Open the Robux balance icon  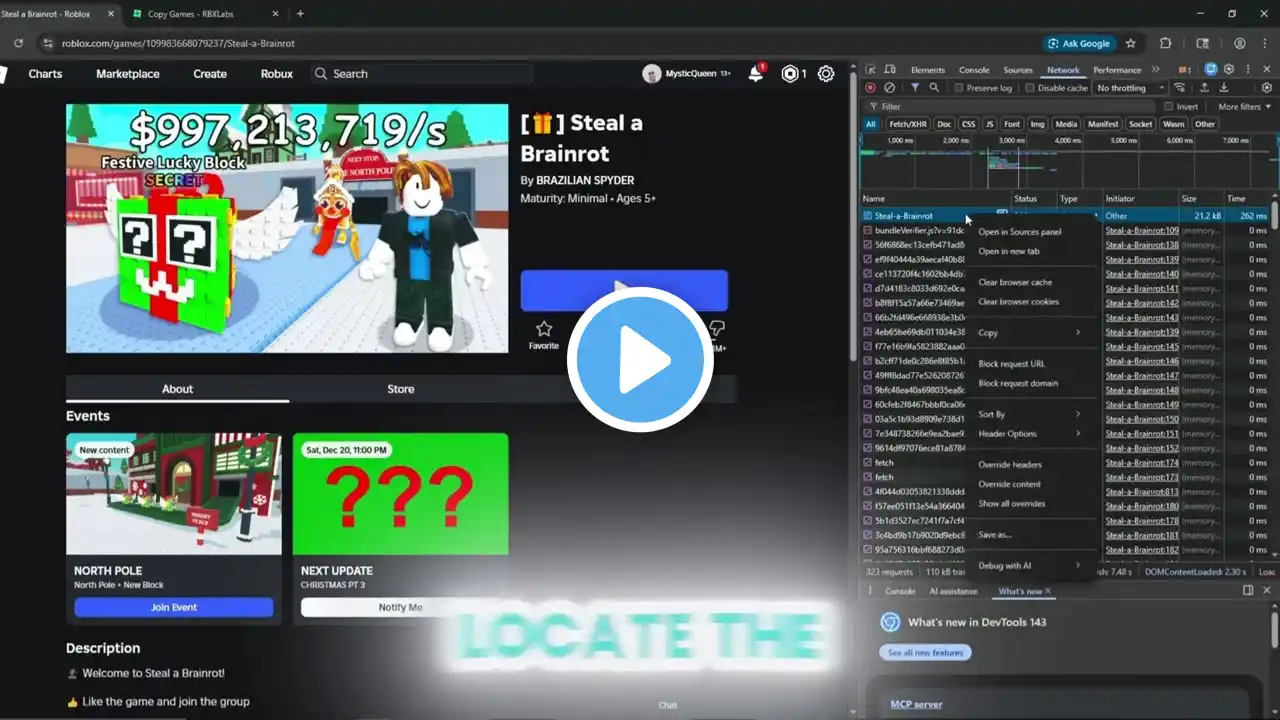pyautogui.click(x=791, y=73)
